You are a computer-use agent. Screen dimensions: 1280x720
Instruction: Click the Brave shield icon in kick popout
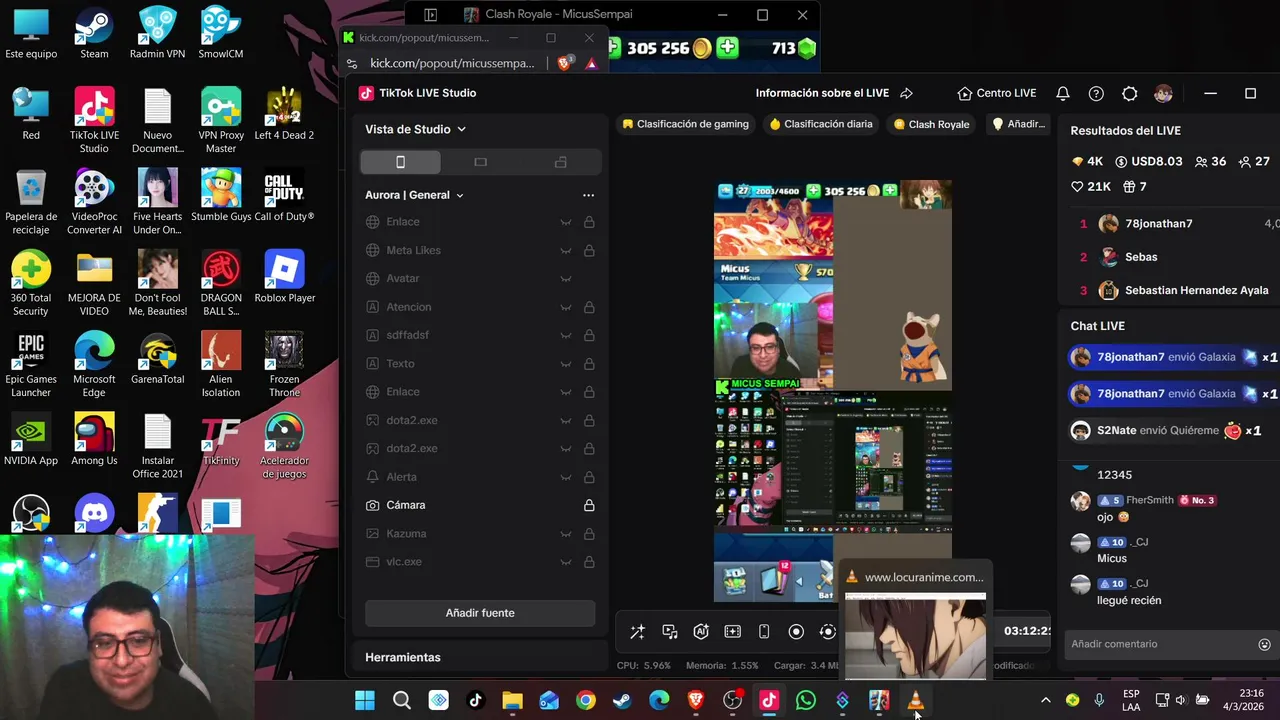[x=565, y=63]
